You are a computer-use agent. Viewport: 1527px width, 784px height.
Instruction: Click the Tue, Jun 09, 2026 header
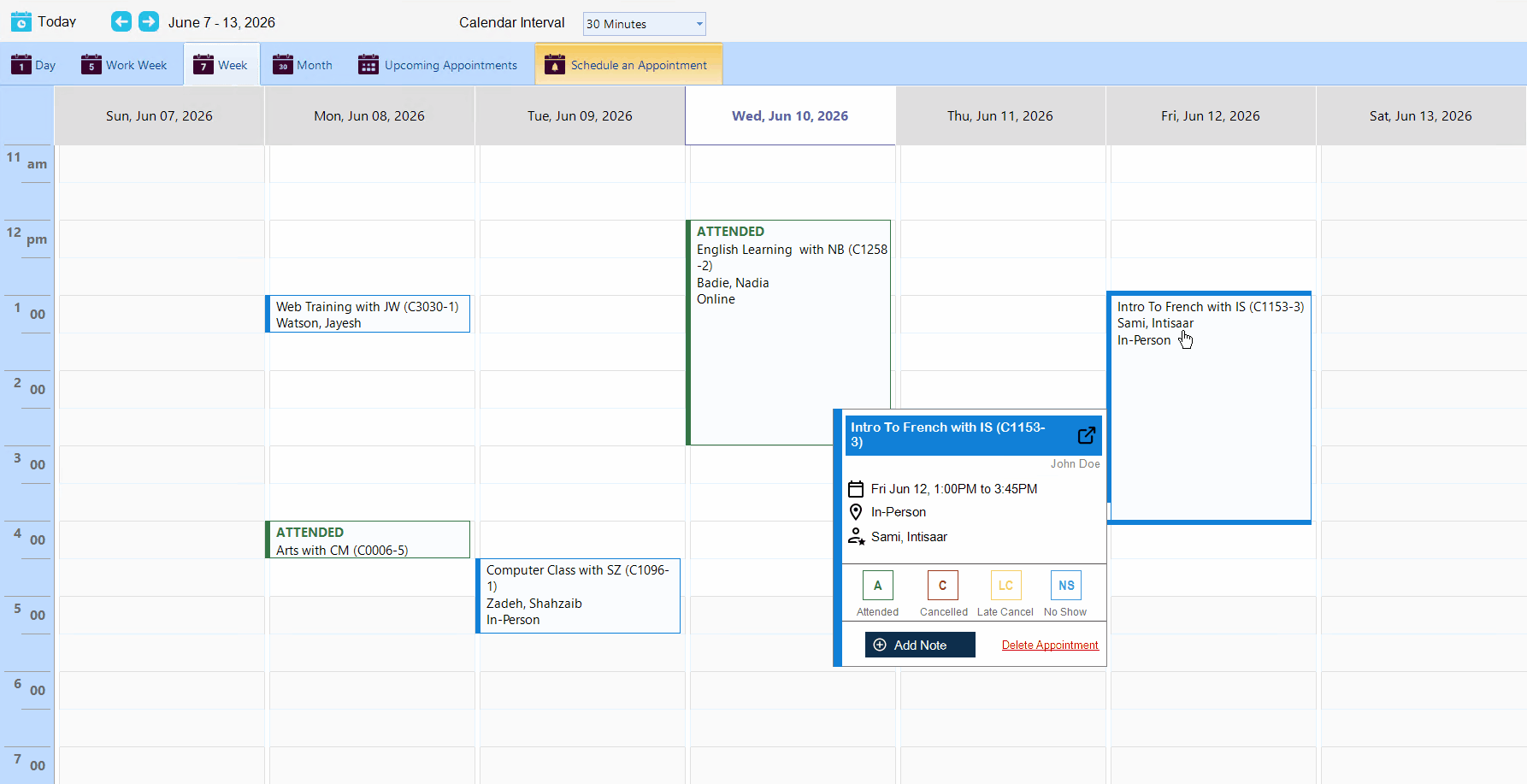pos(580,116)
